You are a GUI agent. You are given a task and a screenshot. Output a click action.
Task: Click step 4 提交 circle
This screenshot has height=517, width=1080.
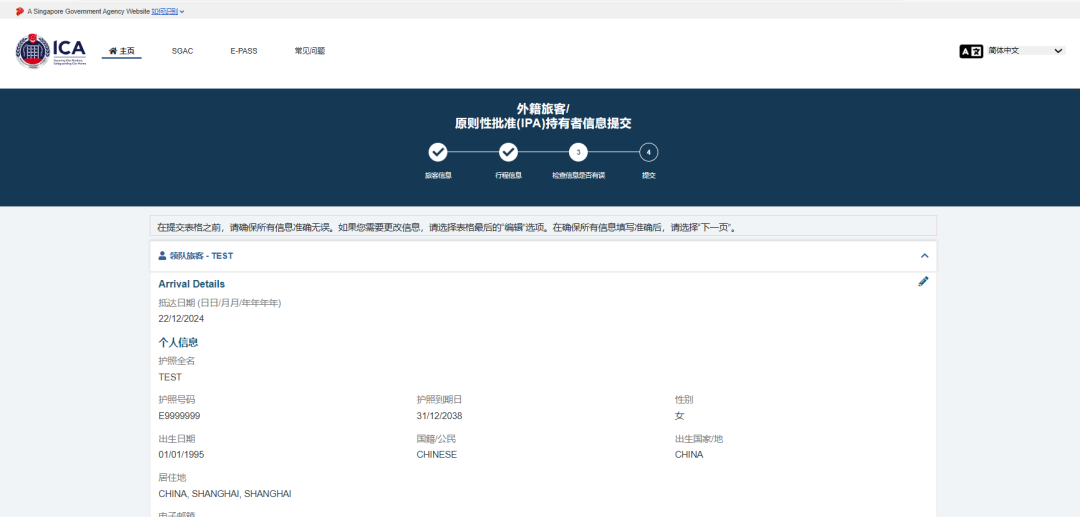point(649,152)
